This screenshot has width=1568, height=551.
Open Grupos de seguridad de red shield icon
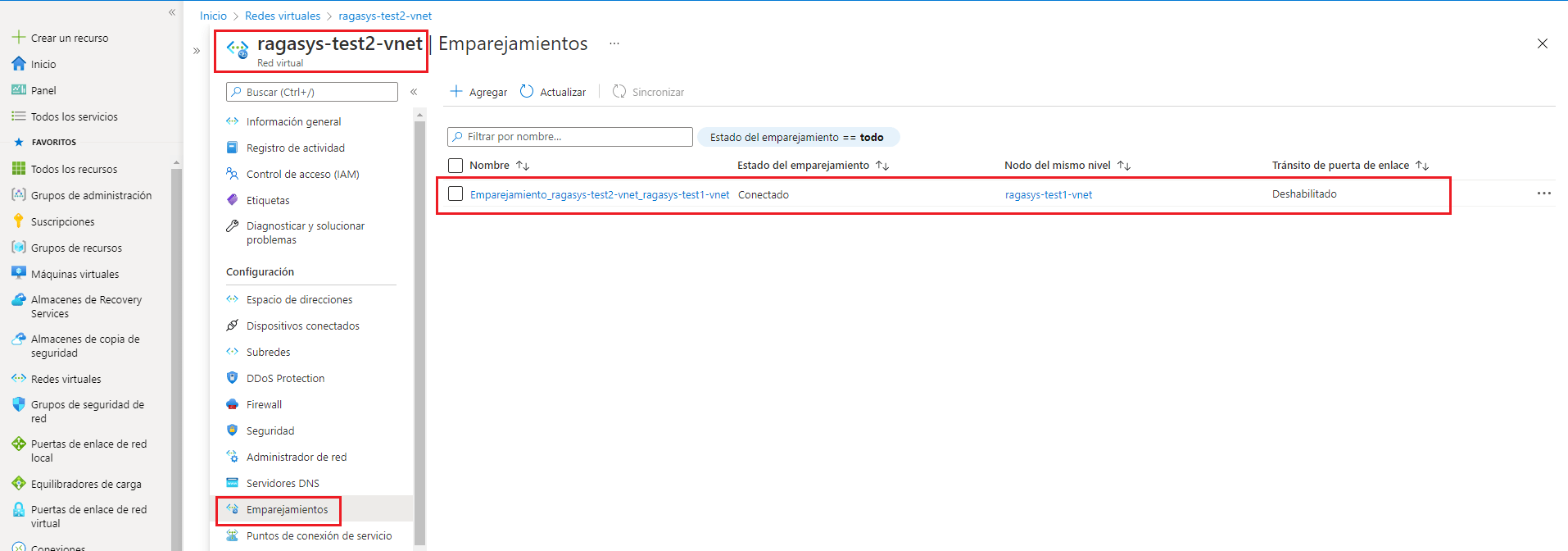(18, 405)
